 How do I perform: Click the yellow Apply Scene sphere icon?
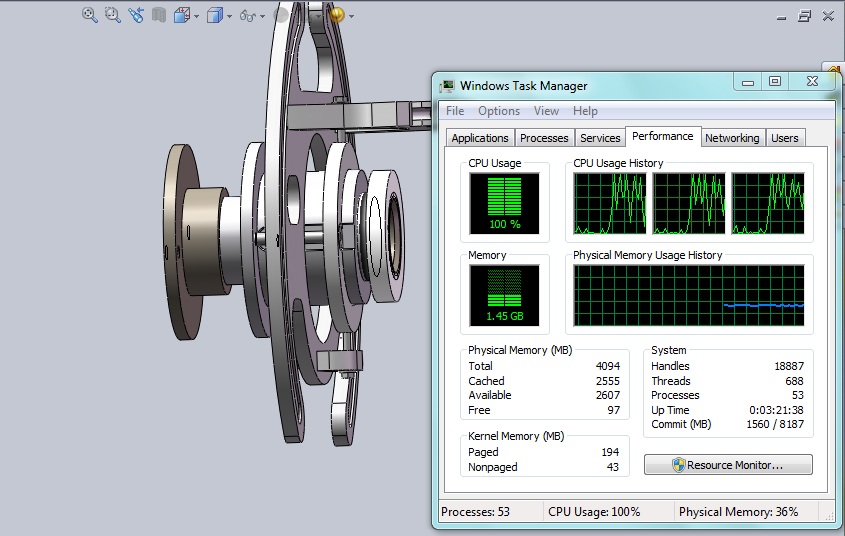[x=337, y=15]
